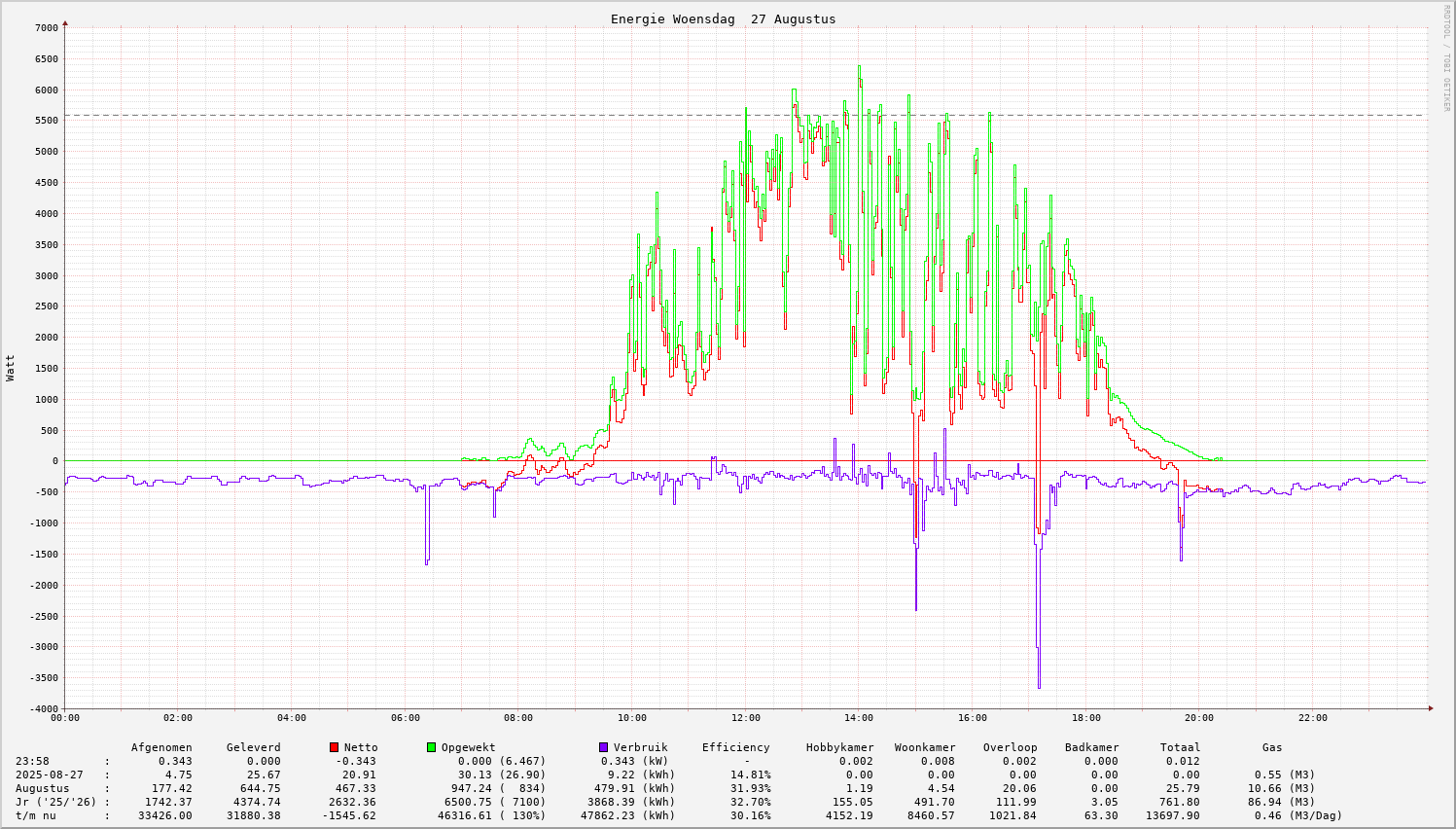This screenshot has width=1456, height=829.
Task: Select the 06:00 time axis label
Action: [405, 718]
